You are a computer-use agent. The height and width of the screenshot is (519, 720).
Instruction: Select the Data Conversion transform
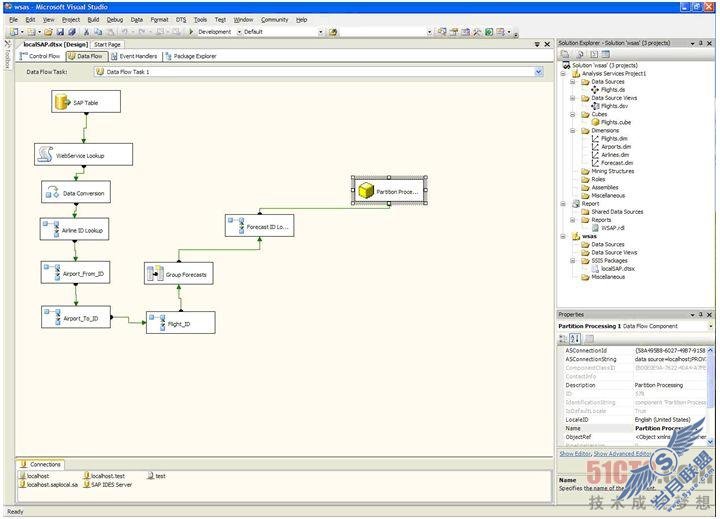click(76, 192)
